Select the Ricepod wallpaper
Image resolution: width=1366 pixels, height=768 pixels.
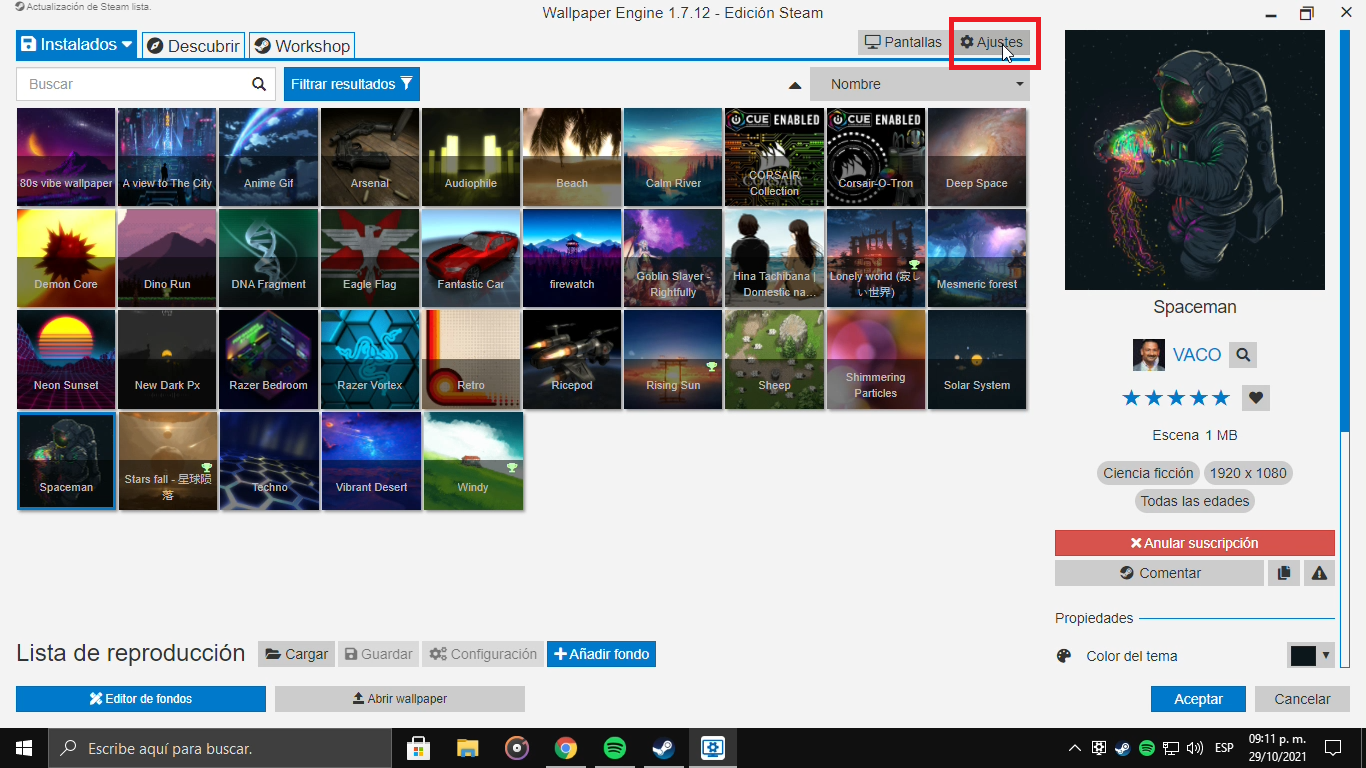coord(572,359)
